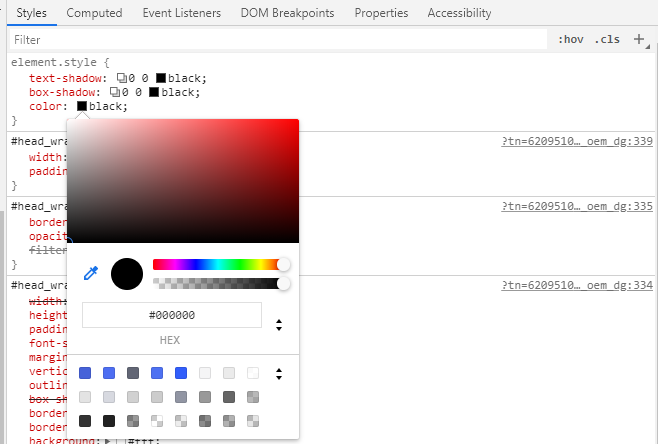The height and width of the screenshot is (444, 658).
Task: Toggle the .cls element classes panel
Action: [x=607, y=39]
